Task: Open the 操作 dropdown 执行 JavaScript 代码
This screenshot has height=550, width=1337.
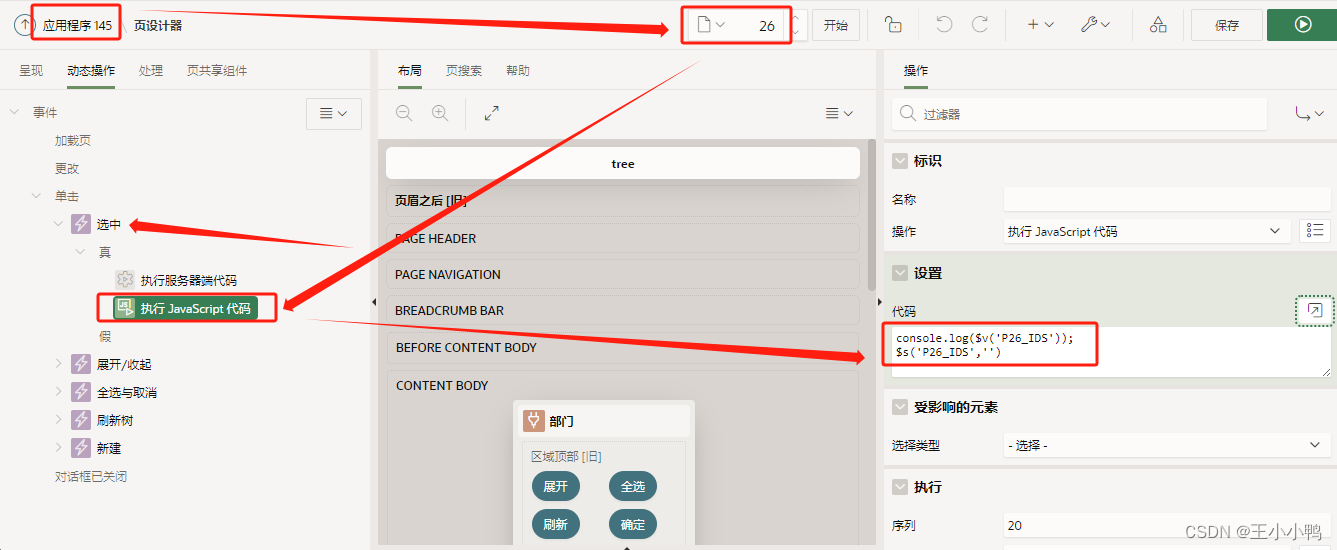Action: click(1146, 231)
